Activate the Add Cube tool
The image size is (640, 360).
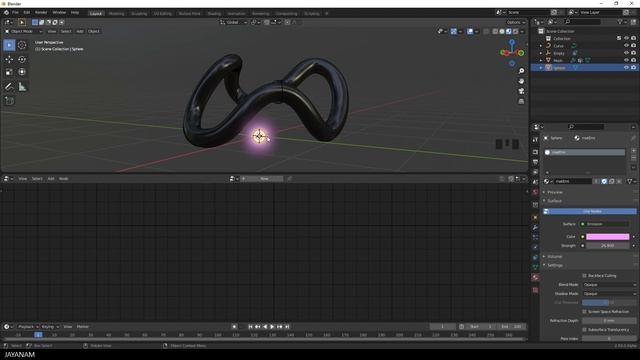click(x=9, y=100)
